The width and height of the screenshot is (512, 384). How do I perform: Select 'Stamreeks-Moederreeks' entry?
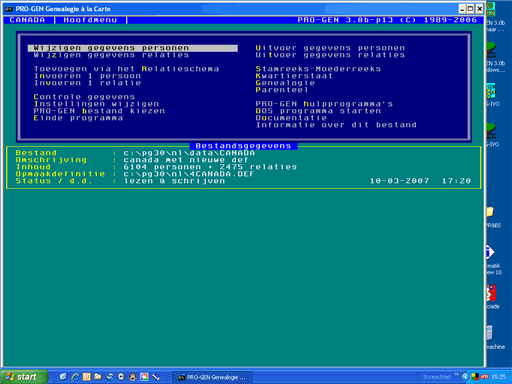click(x=318, y=69)
